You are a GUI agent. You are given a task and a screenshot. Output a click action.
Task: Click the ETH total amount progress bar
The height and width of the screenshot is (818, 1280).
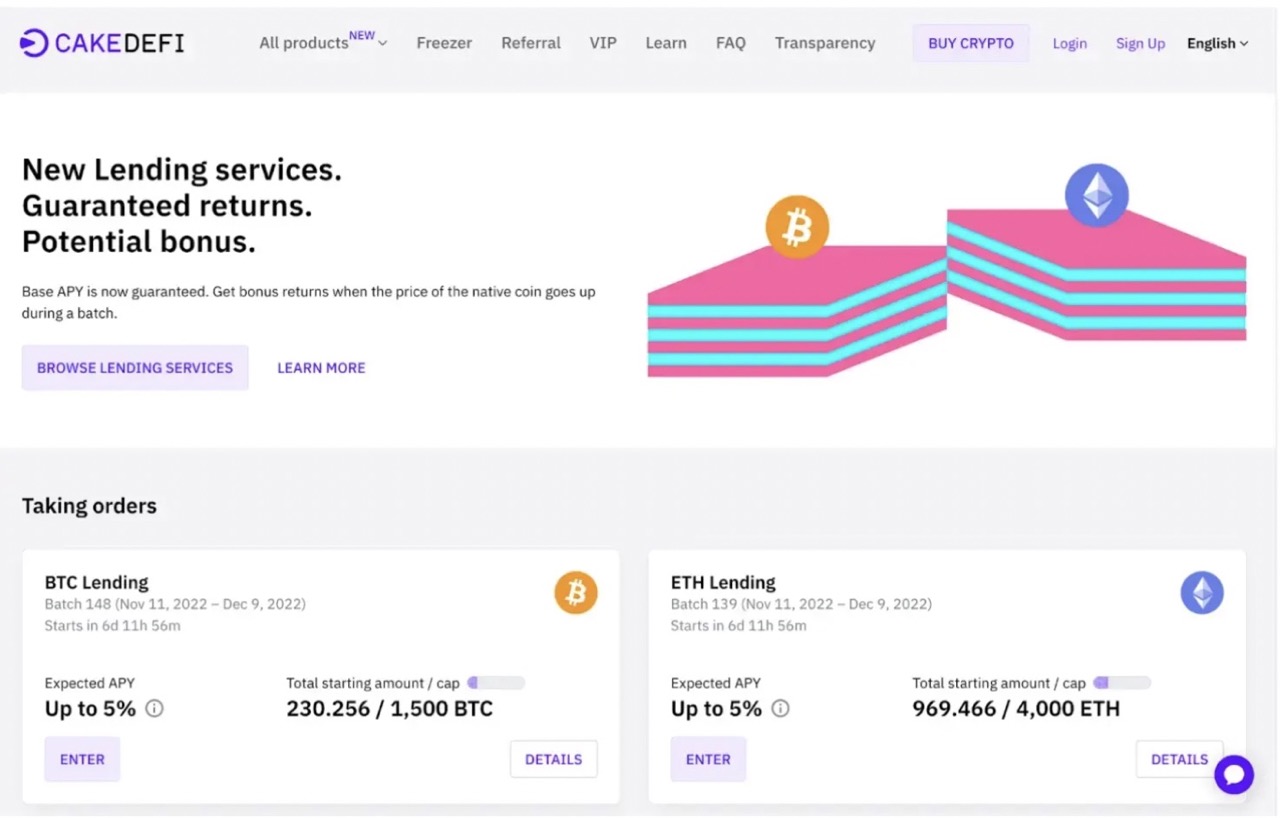(x=1122, y=683)
